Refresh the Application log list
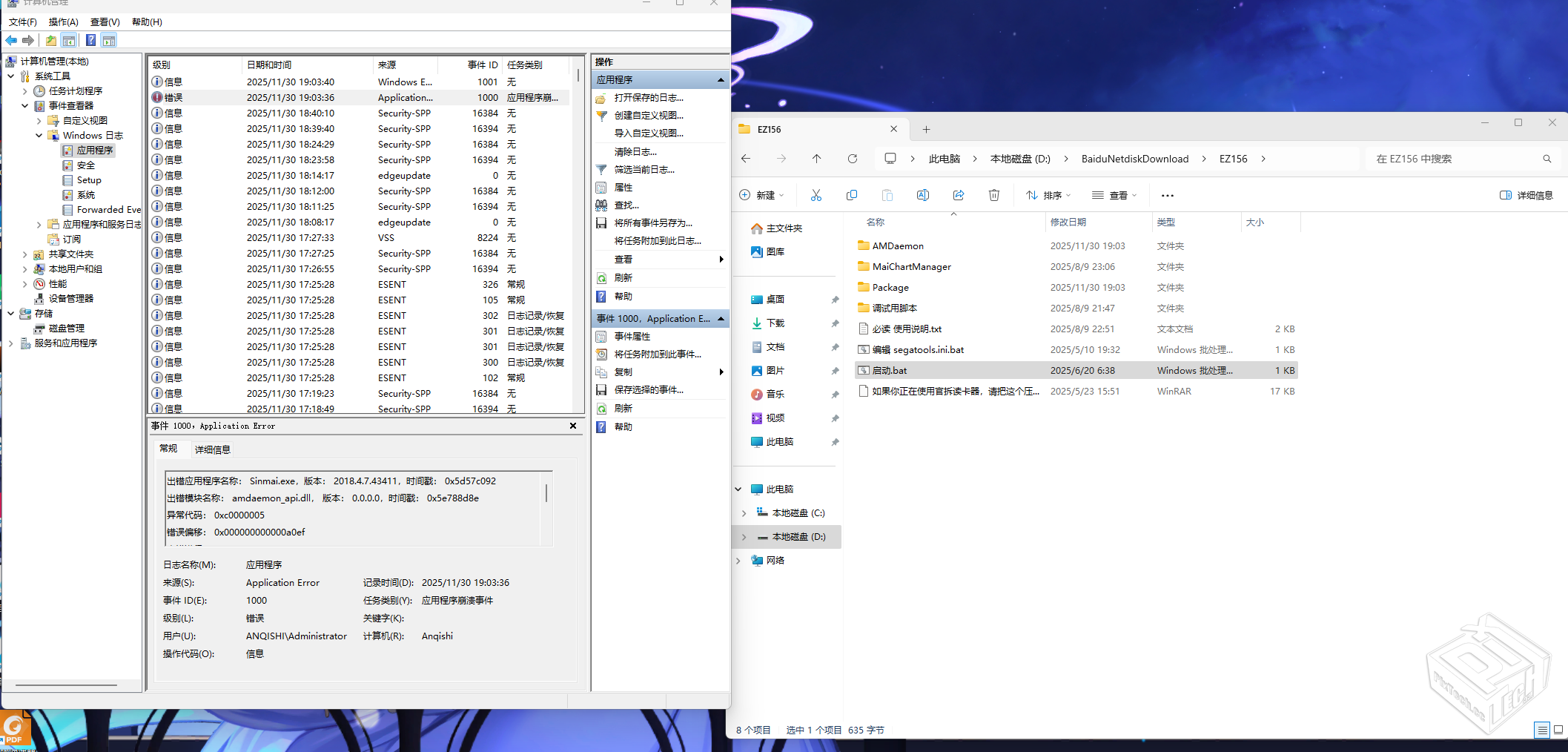The height and width of the screenshot is (752, 1568). point(601,277)
